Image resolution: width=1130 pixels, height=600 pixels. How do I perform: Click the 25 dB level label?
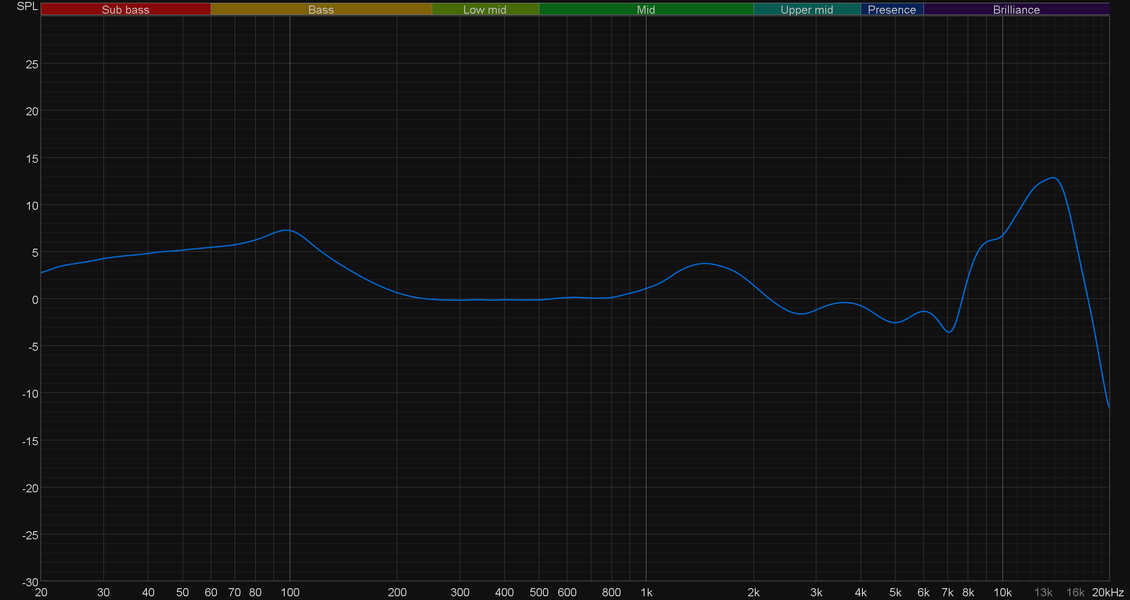click(32, 64)
